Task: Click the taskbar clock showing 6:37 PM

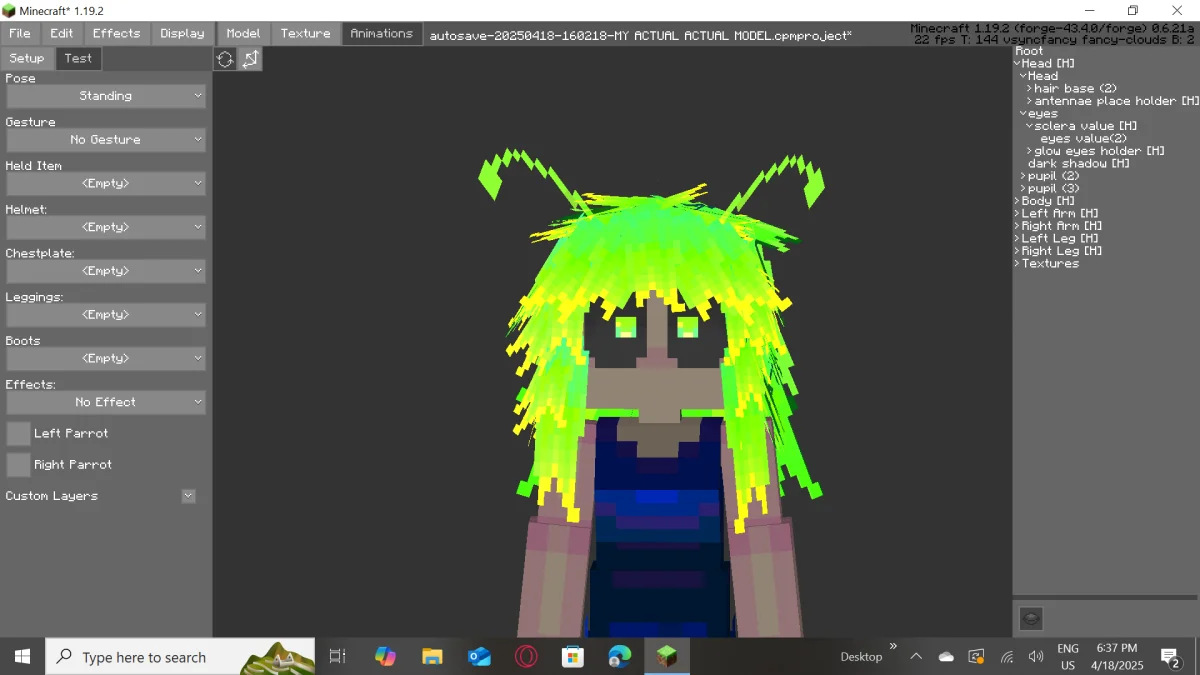Action: click(x=1117, y=657)
